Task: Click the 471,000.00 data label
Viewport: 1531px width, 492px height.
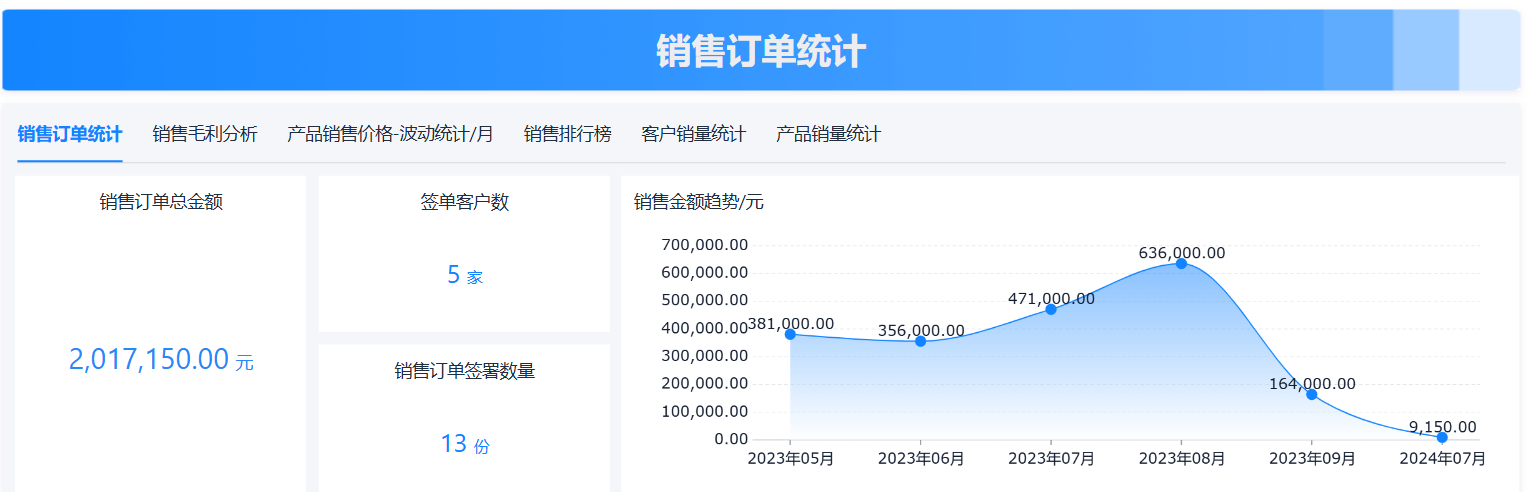Action: (1051, 299)
